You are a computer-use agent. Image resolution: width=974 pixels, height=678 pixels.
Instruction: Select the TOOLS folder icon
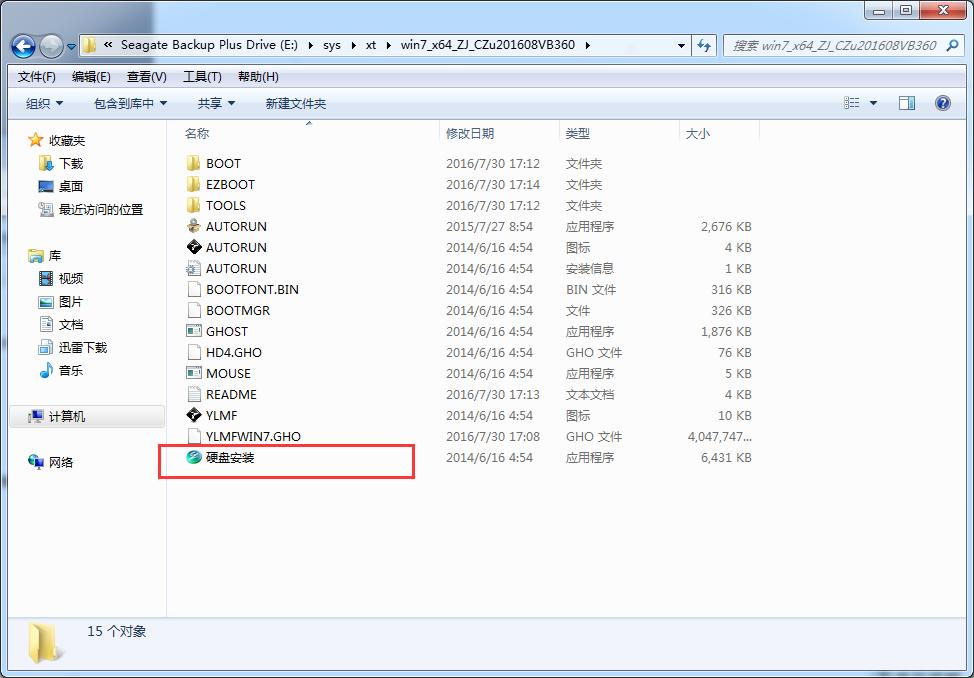click(193, 205)
